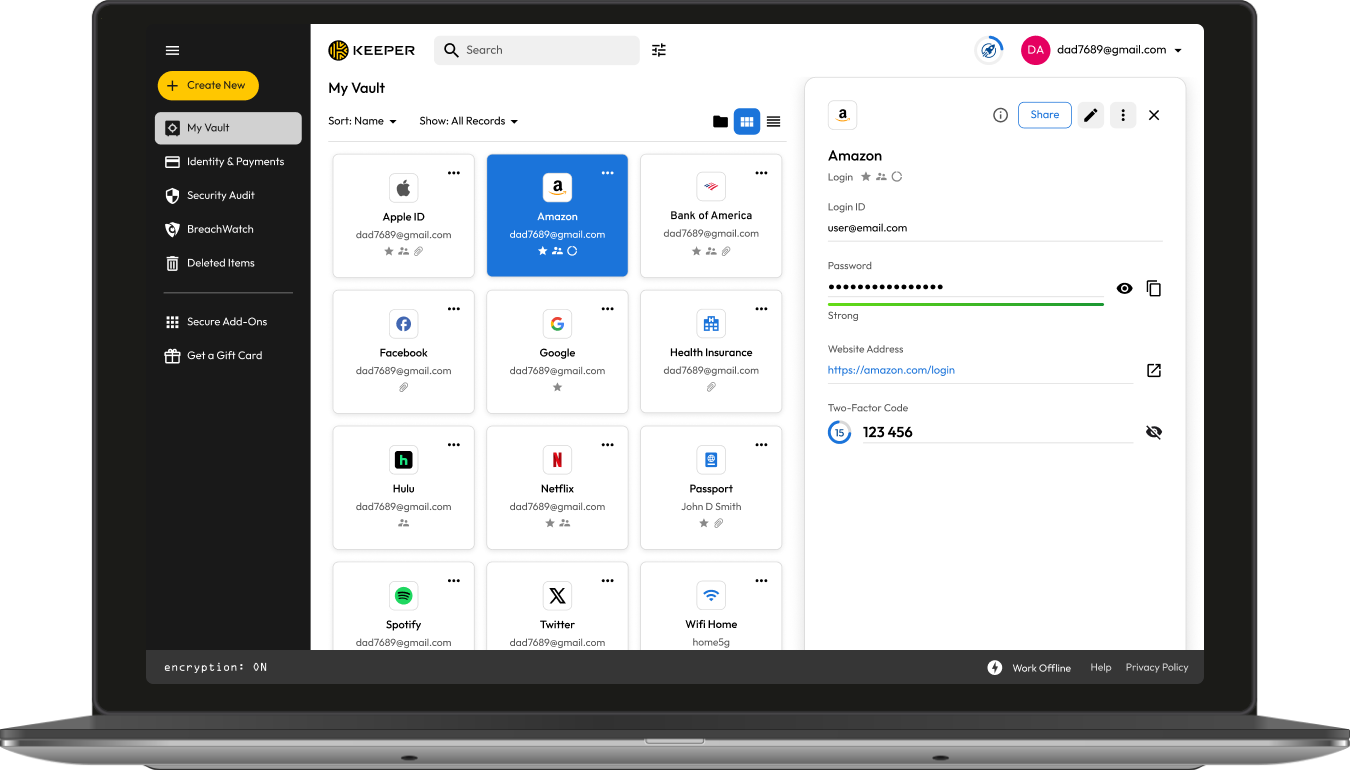Open Spotify card options menu
The height and width of the screenshot is (770, 1350).
tap(454, 581)
